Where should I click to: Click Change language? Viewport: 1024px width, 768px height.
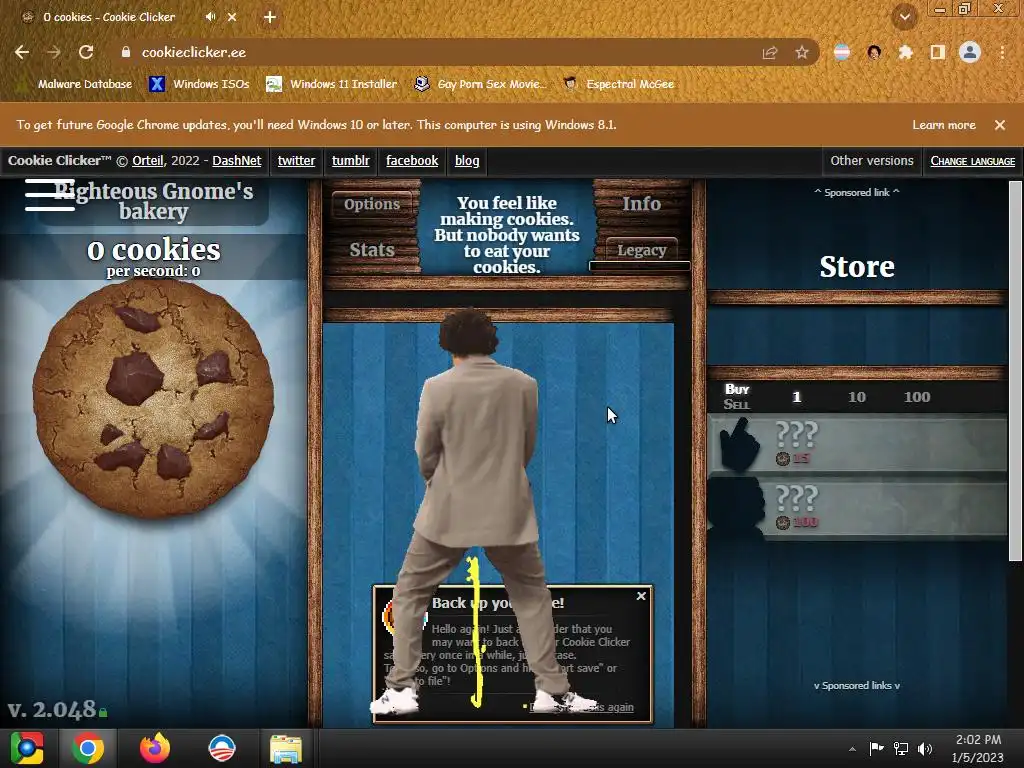(x=972, y=161)
